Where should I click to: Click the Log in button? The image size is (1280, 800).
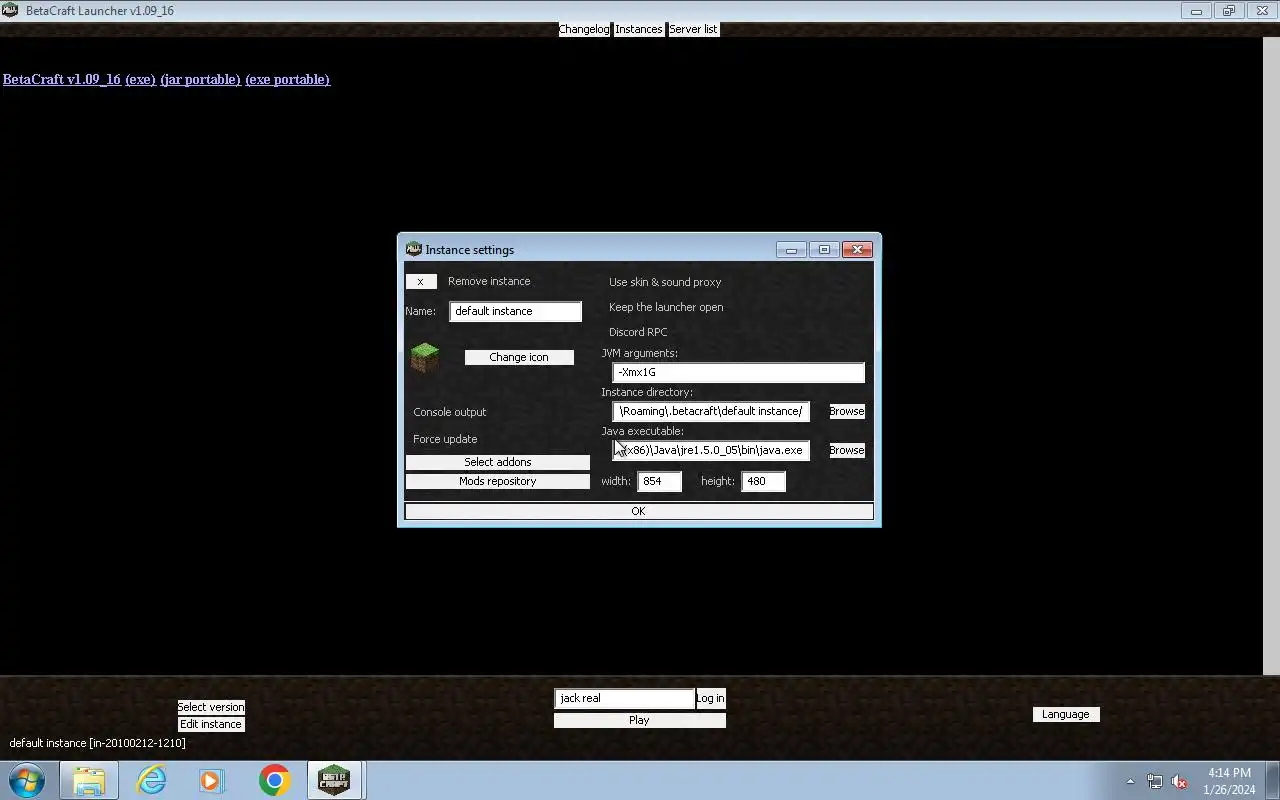[x=711, y=698]
